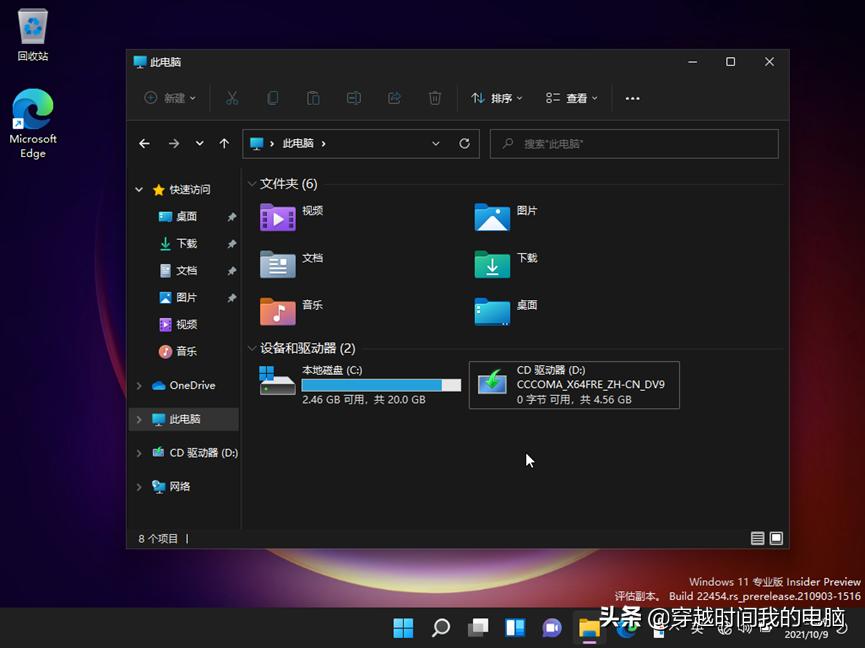Switch to details view via status bar icon
865x648 pixels.
[x=757, y=538]
